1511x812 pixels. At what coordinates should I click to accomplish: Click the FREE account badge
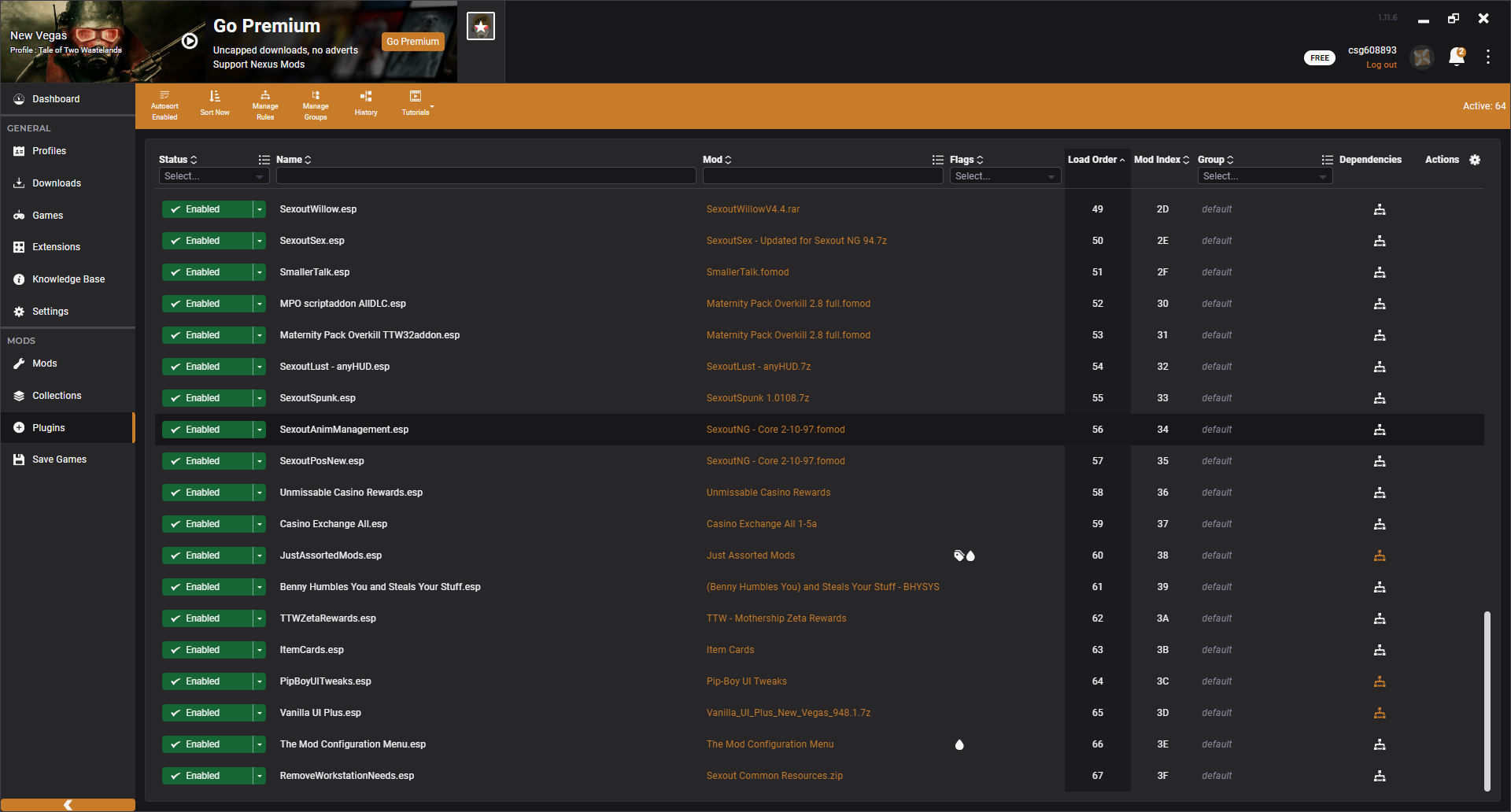click(1320, 57)
